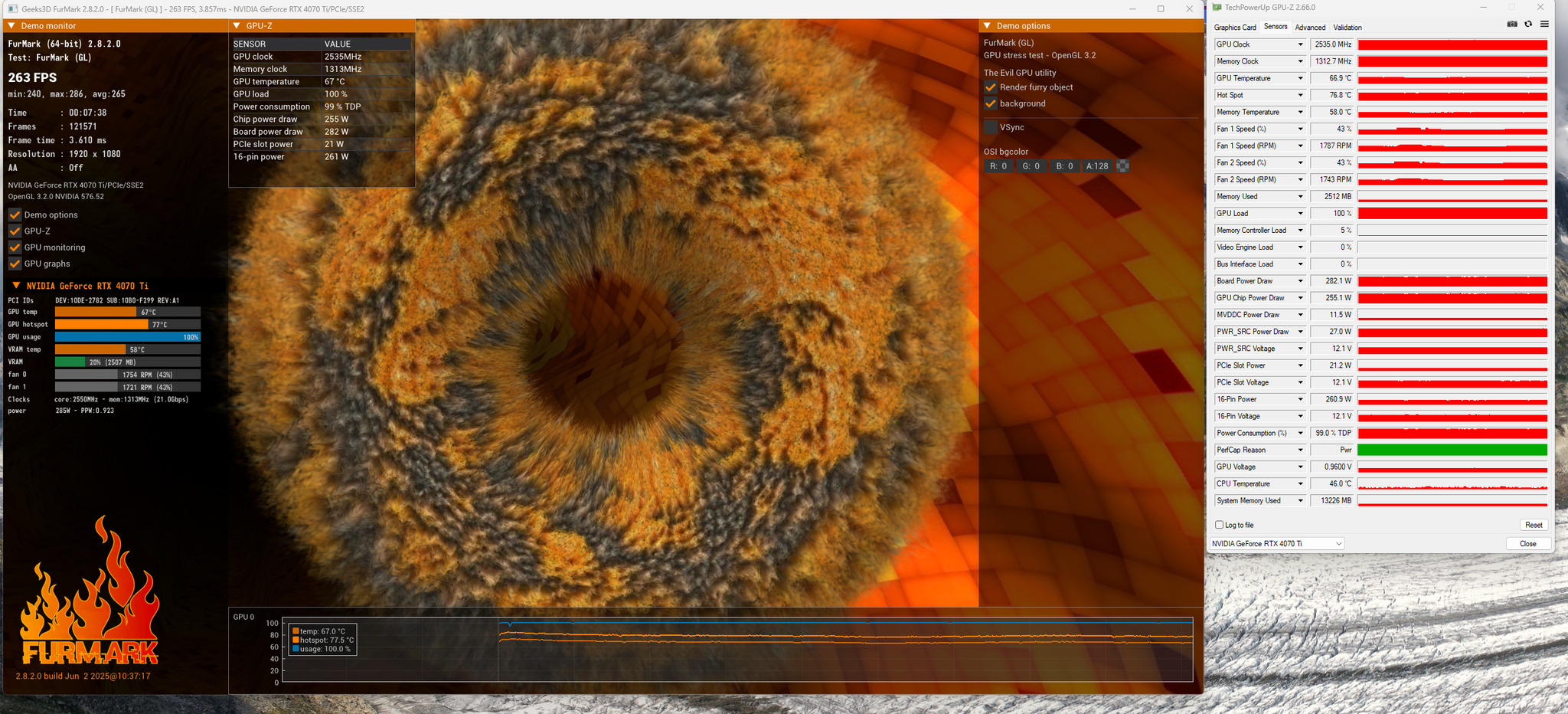Image resolution: width=1568 pixels, height=714 pixels.
Task: Click the Power Consumption 99.0 % TDP value
Action: (x=1333, y=433)
